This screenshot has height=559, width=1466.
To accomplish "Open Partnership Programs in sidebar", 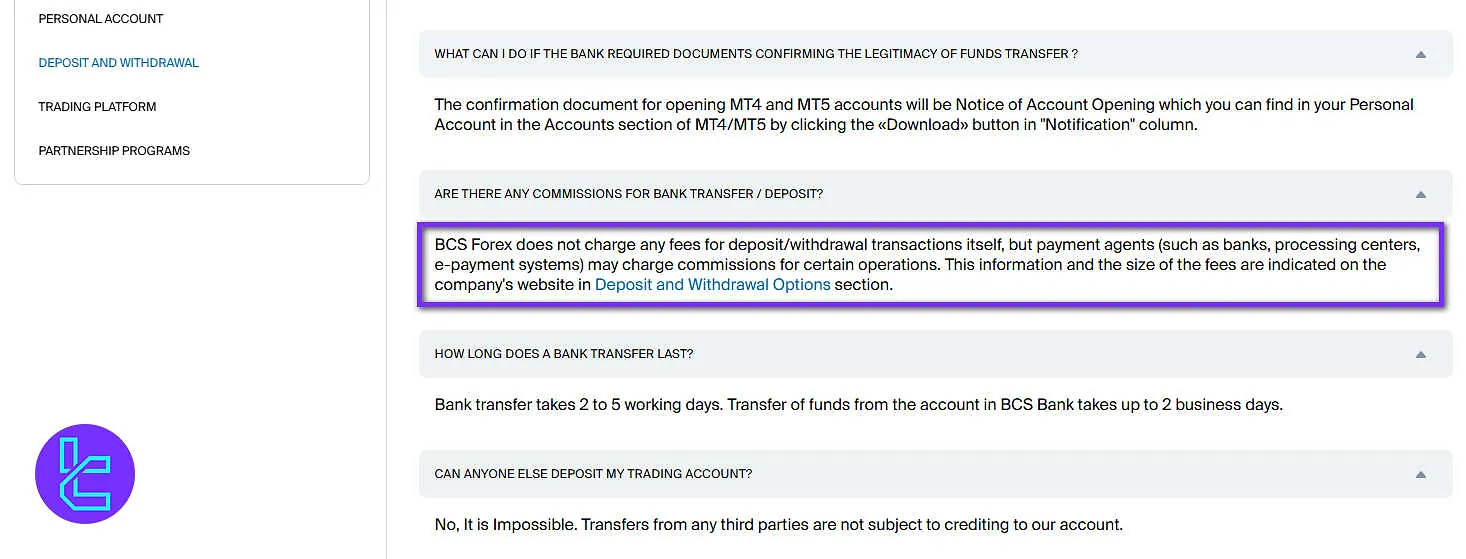I will click(114, 151).
